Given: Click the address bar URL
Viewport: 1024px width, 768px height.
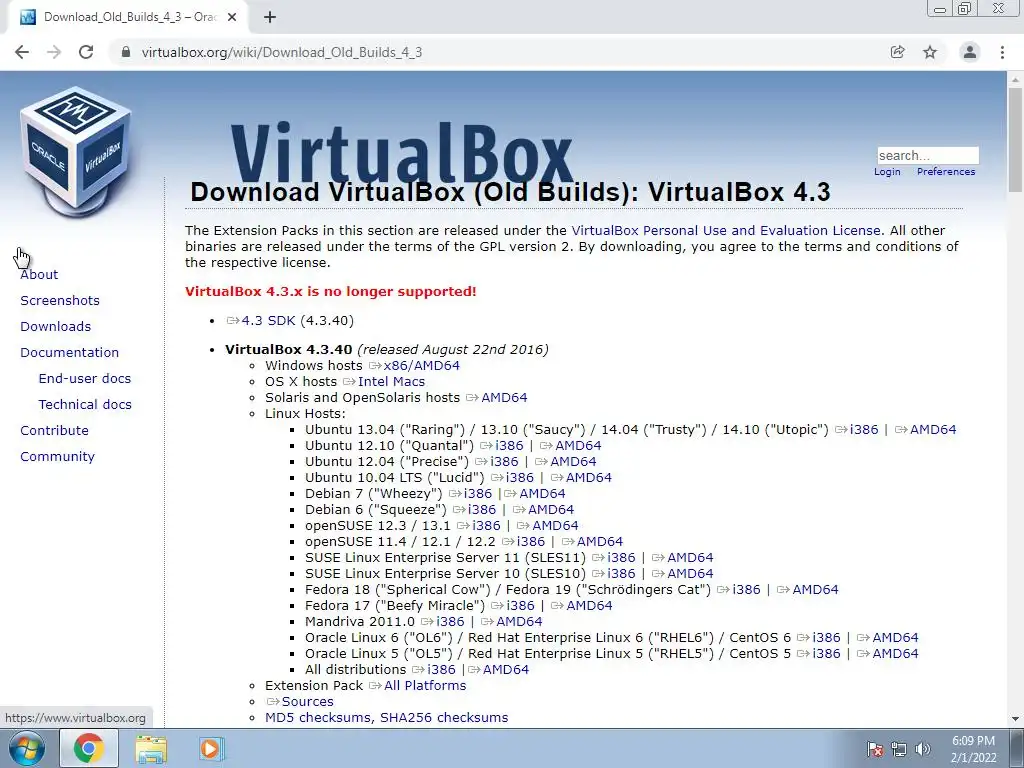Looking at the screenshot, I should [x=282, y=52].
